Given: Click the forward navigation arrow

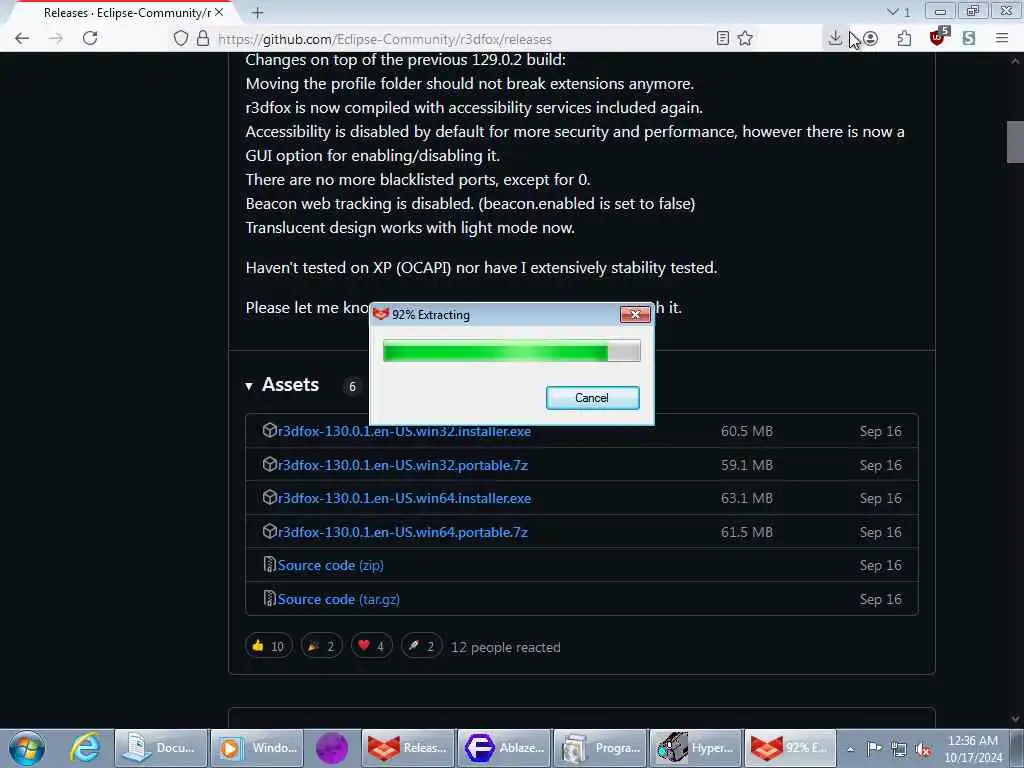Looking at the screenshot, I should click(x=56, y=39).
